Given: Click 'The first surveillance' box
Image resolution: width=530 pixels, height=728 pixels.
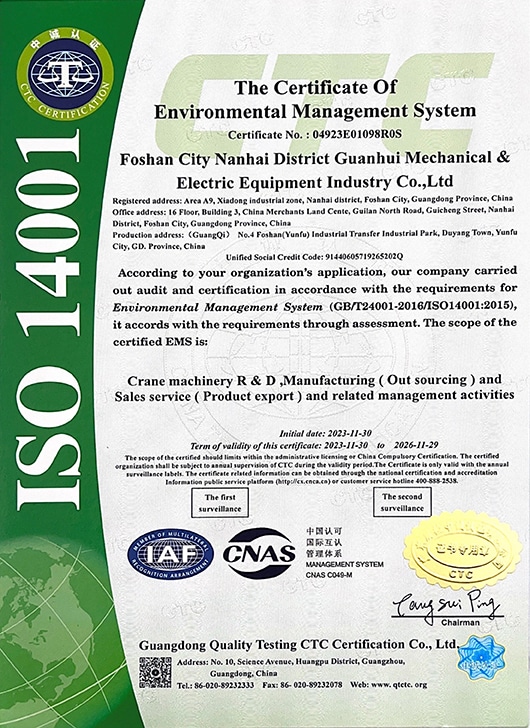Looking at the screenshot, I should (x=220, y=503).
